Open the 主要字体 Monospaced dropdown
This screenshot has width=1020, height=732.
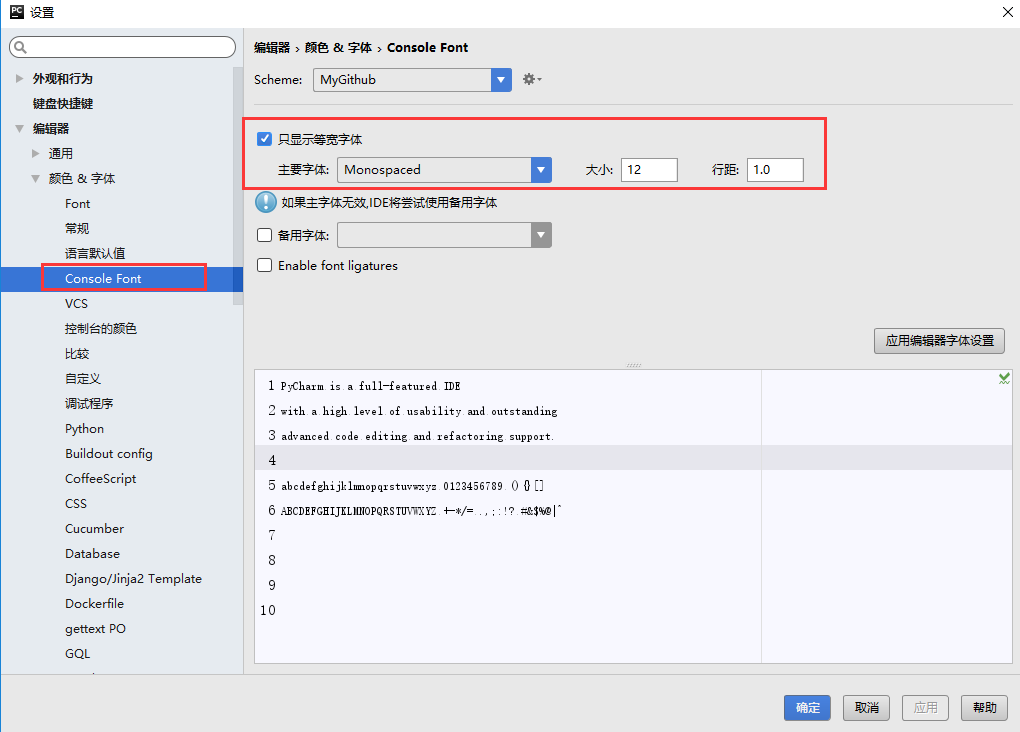click(x=541, y=170)
